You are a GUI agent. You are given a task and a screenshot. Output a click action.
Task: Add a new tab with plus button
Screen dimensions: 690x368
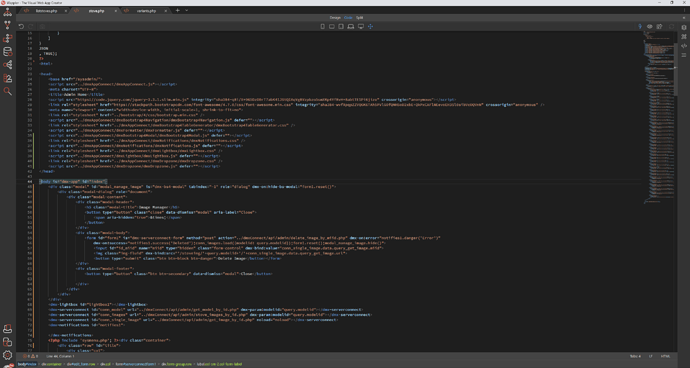[x=178, y=11]
